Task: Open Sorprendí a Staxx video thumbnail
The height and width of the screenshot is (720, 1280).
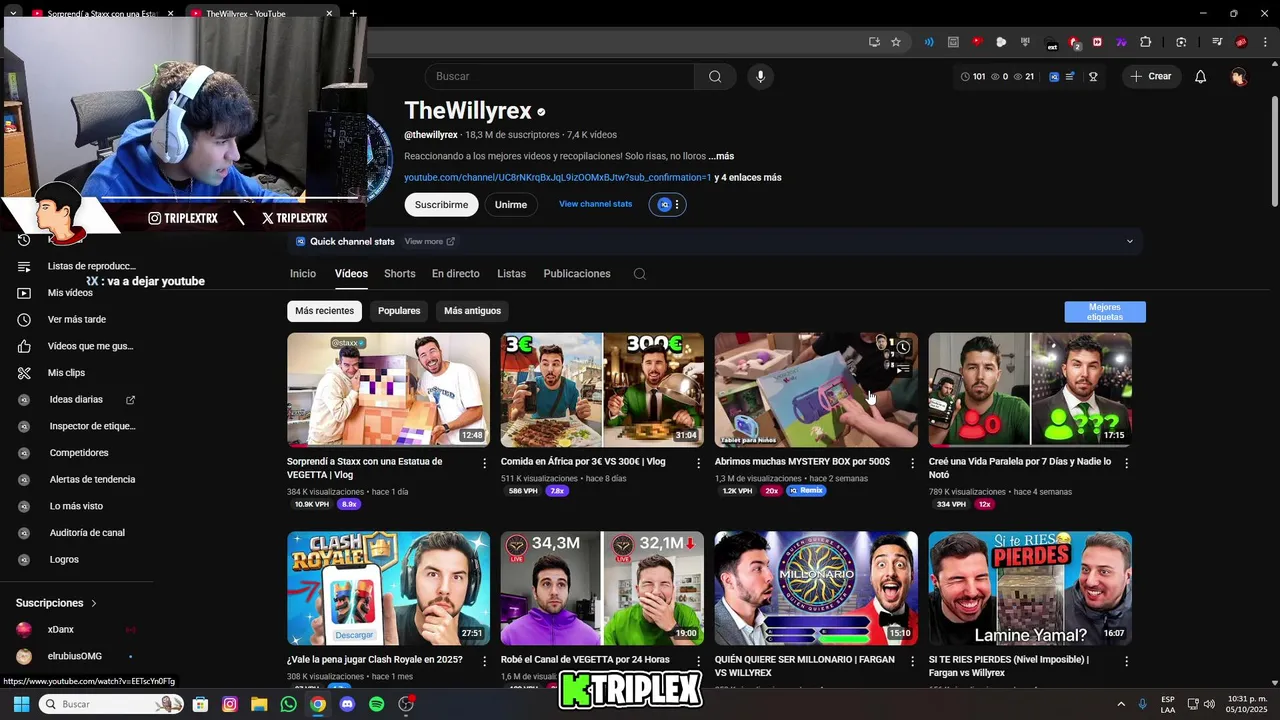Action: 388,390
